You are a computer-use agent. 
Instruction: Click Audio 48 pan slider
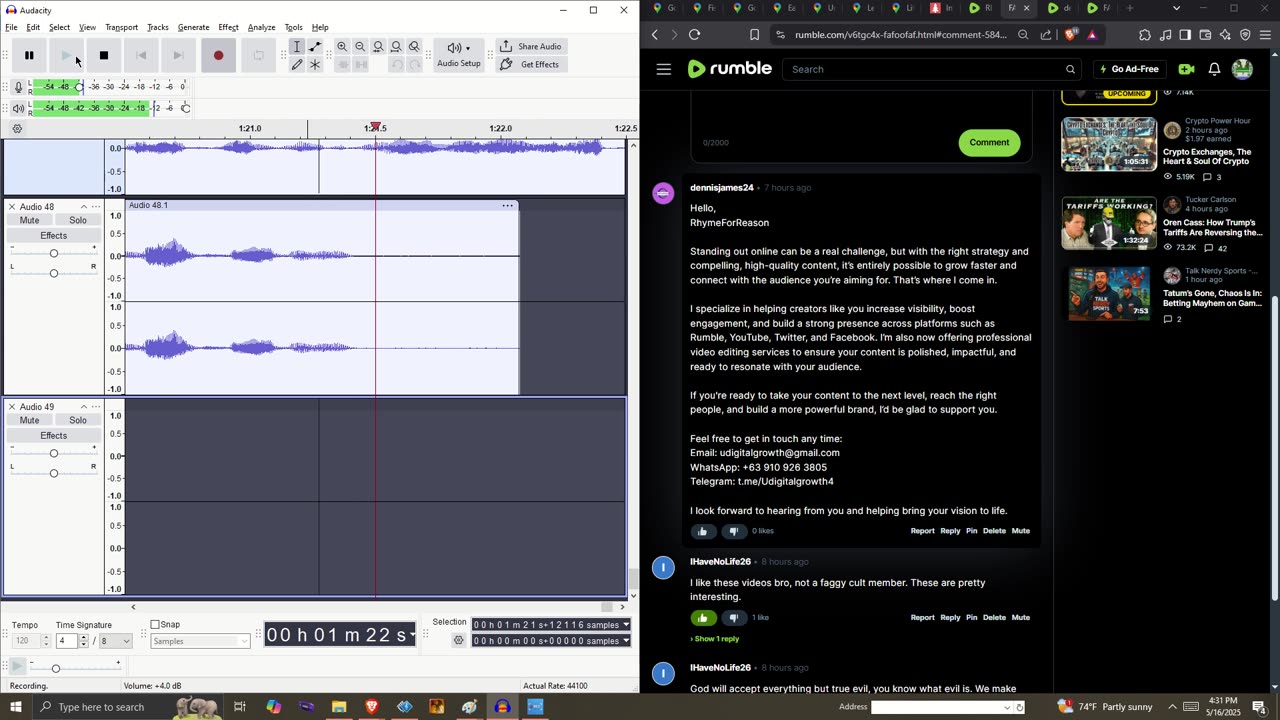(x=54, y=273)
